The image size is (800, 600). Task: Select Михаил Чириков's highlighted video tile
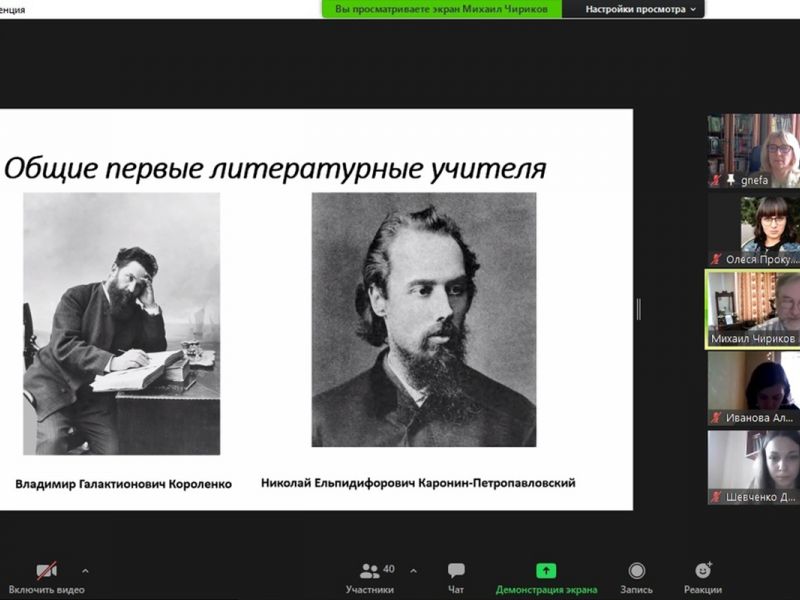754,308
